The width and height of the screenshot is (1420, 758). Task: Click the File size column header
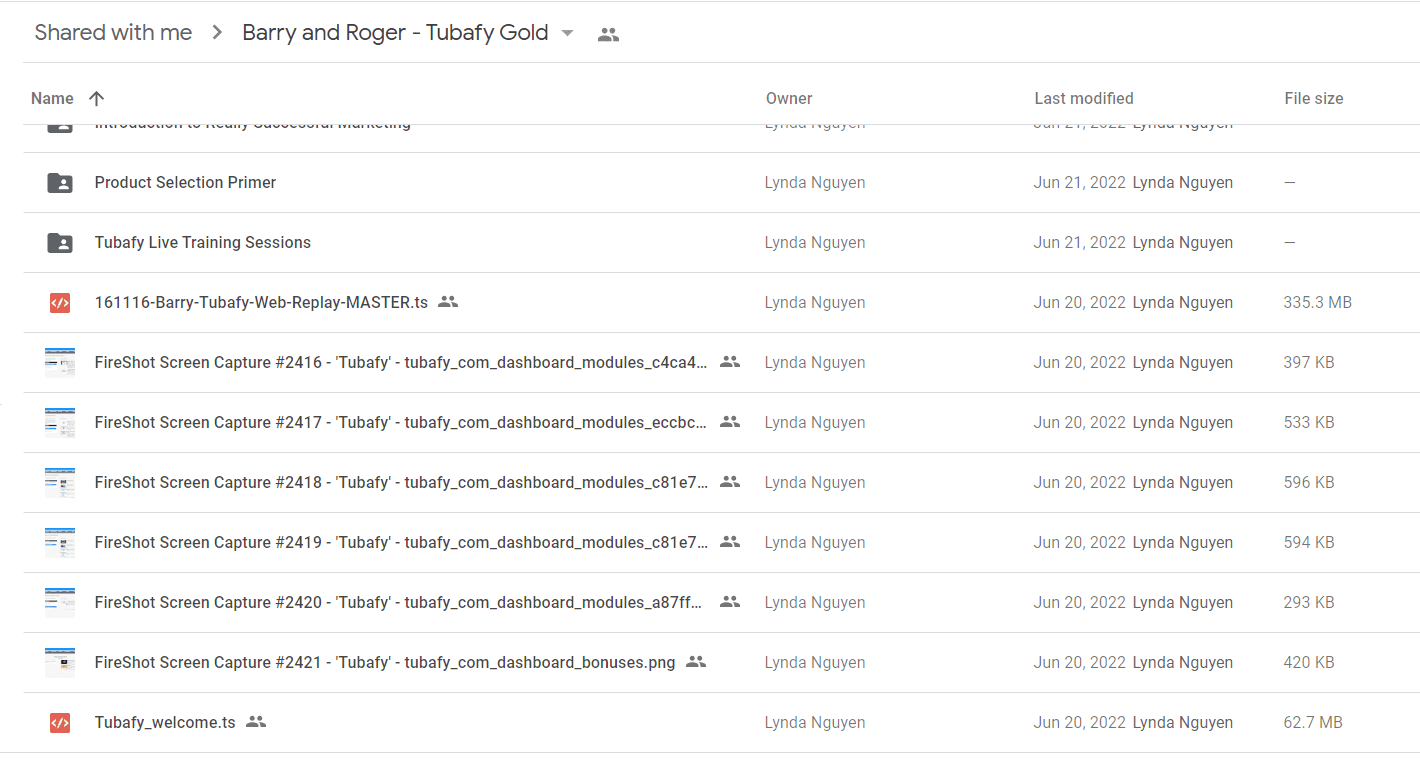(1314, 98)
